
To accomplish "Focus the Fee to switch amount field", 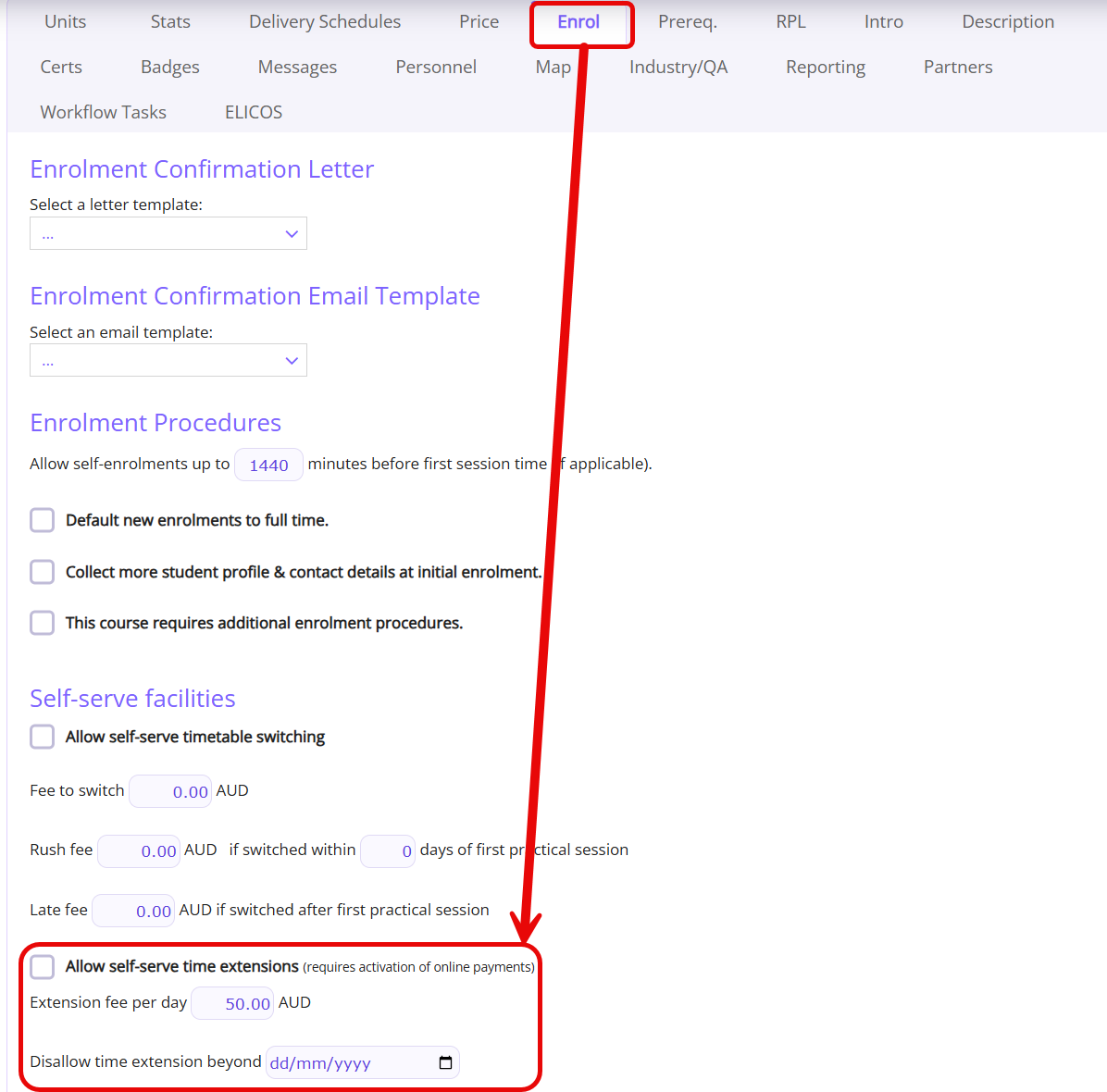I will pos(170,791).
